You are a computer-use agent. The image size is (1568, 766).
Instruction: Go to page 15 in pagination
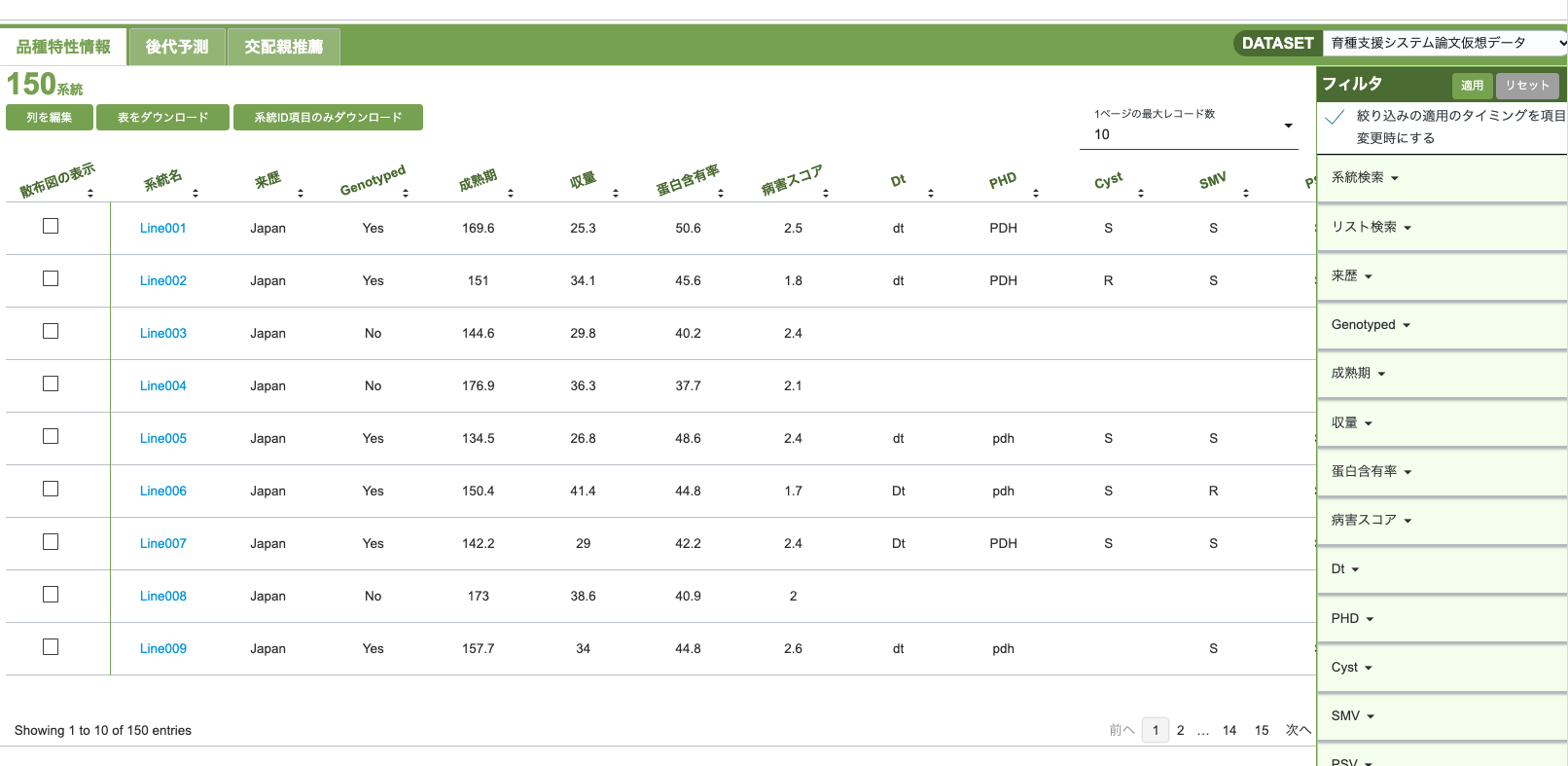tap(1261, 730)
